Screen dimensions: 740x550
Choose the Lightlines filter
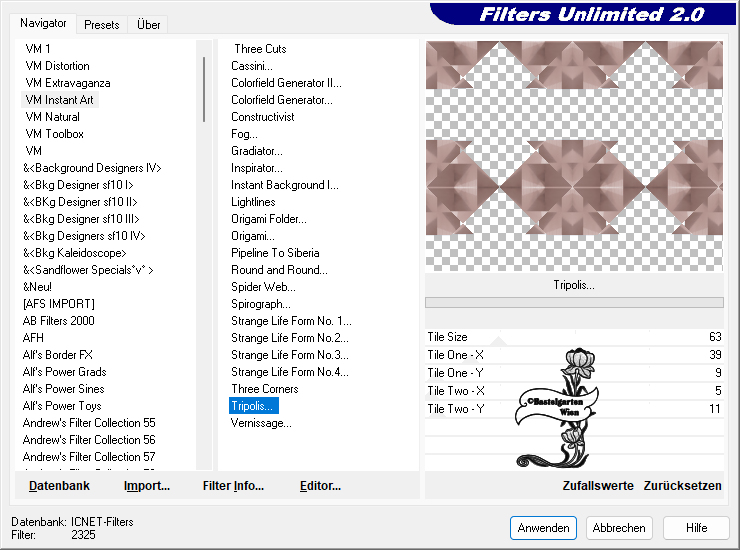coord(253,202)
